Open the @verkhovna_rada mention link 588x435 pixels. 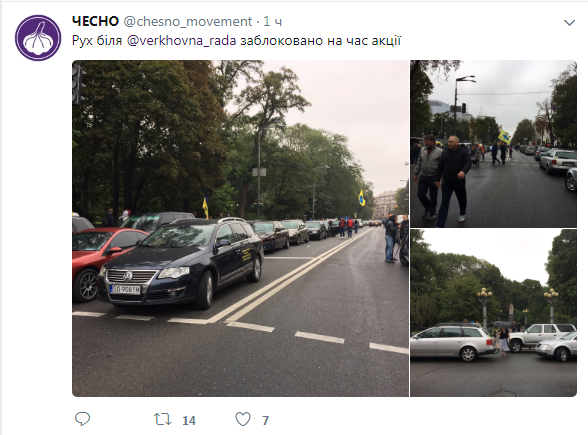(x=182, y=40)
